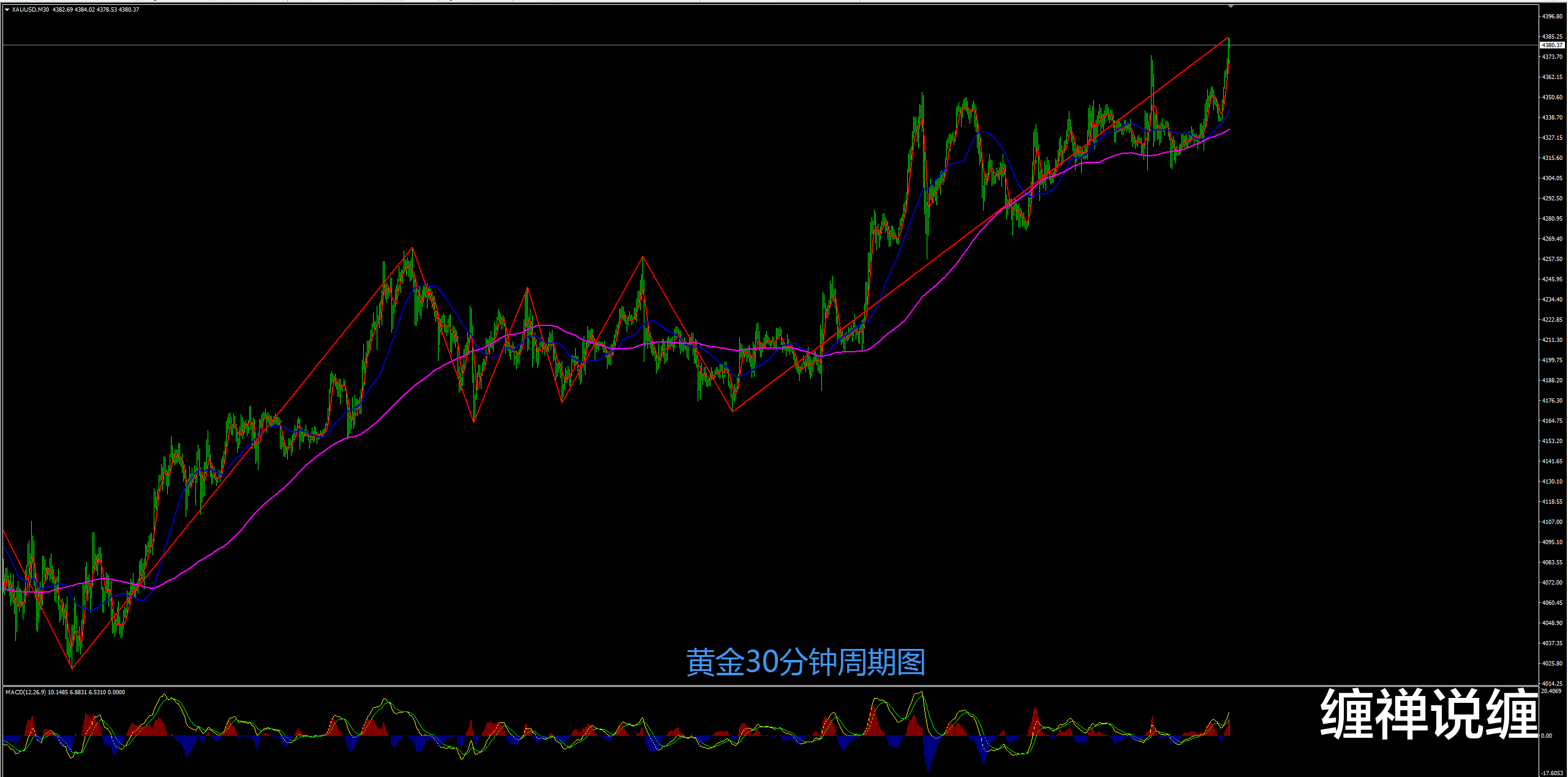This screenshot has height=777, width=1568.
Task: Click the 4304.05 price scale label
Action: tap(1551, 178)
